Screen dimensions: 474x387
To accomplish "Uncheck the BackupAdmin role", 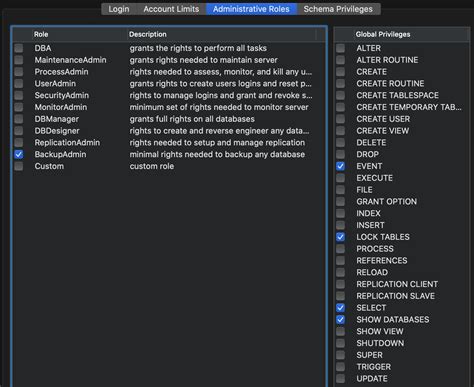I will click(x=19, y=154).
